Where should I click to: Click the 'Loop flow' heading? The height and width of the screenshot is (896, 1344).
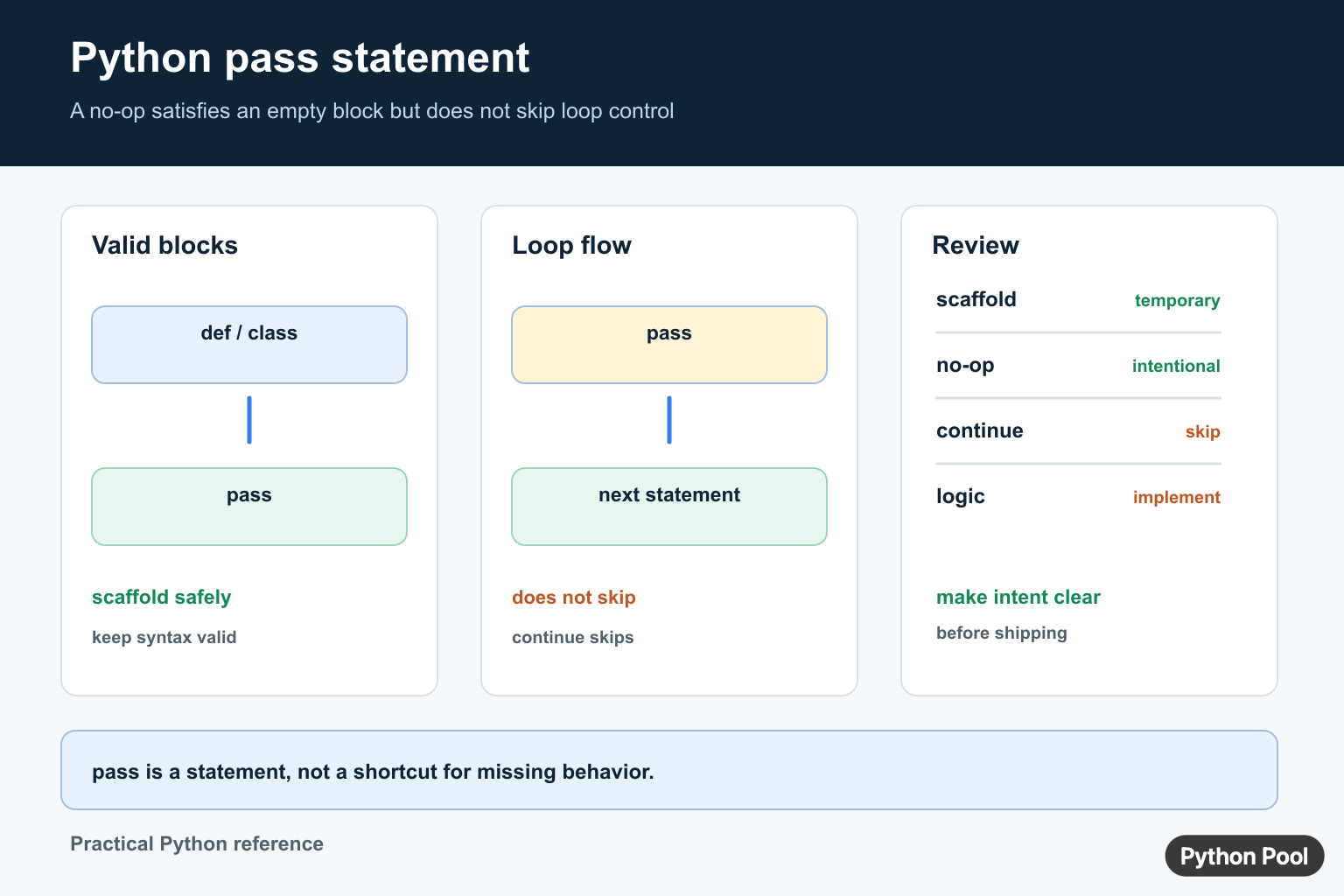571,245
